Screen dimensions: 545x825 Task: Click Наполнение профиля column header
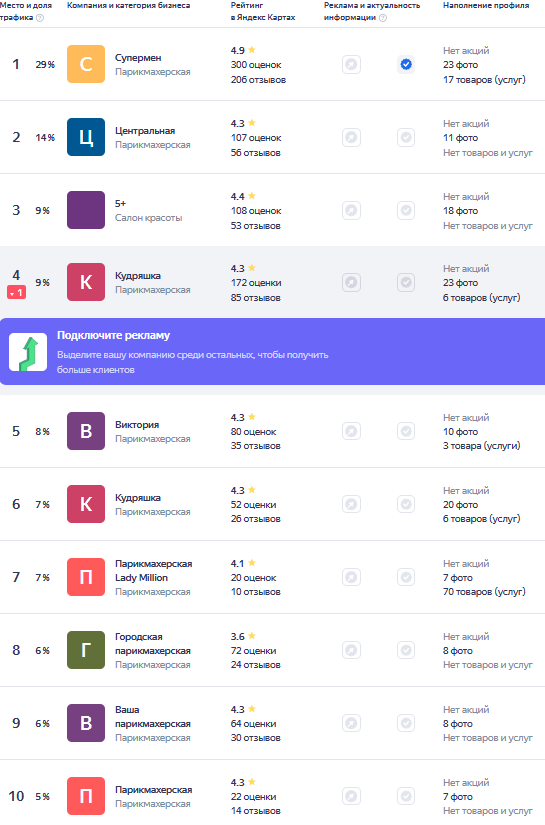[486, 5]
